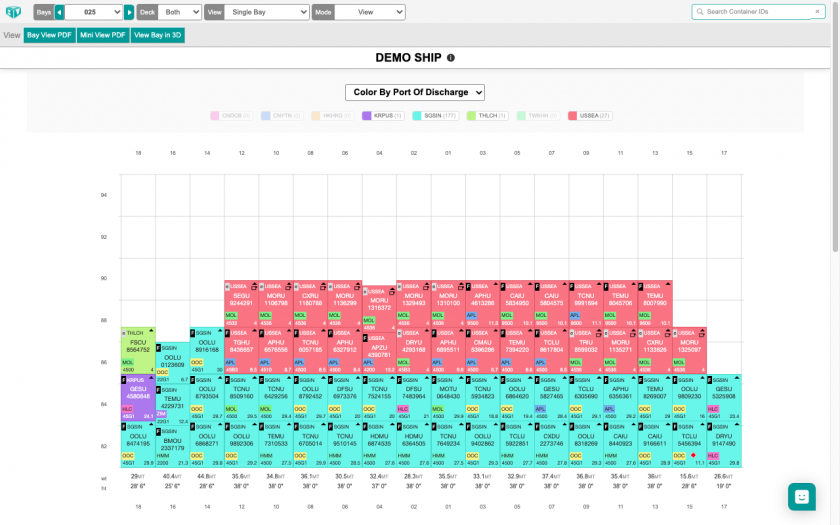The image size is (840, 525).
Task: Clear the container search with X icon
Action: 817,12
